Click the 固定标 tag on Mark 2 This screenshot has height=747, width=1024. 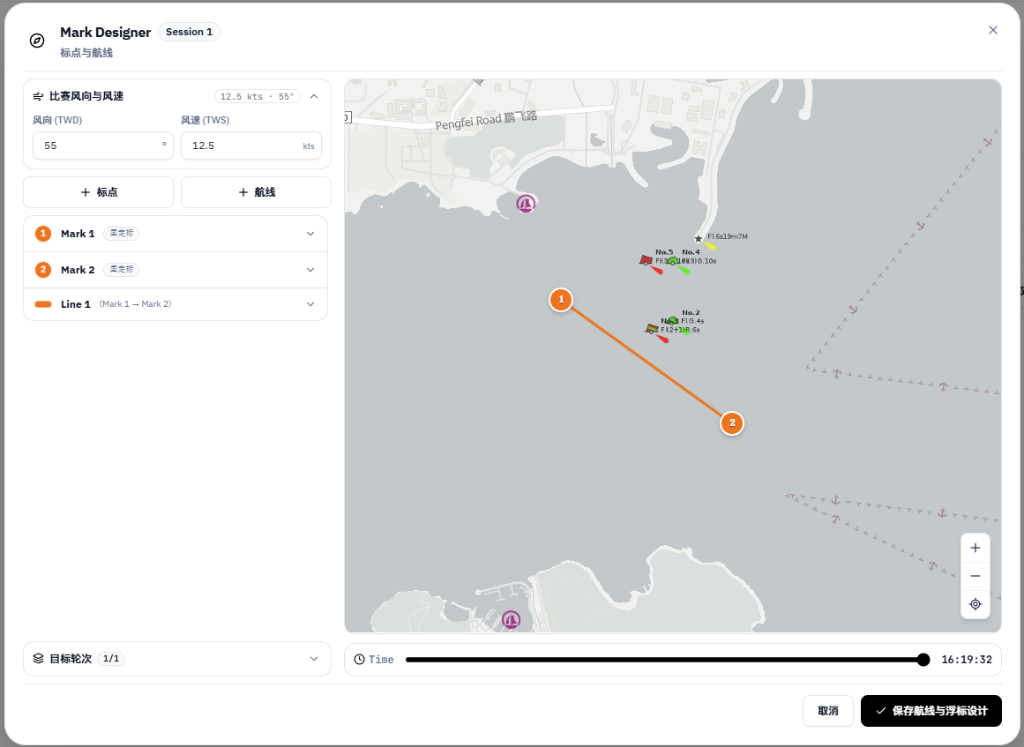[121, 269]
